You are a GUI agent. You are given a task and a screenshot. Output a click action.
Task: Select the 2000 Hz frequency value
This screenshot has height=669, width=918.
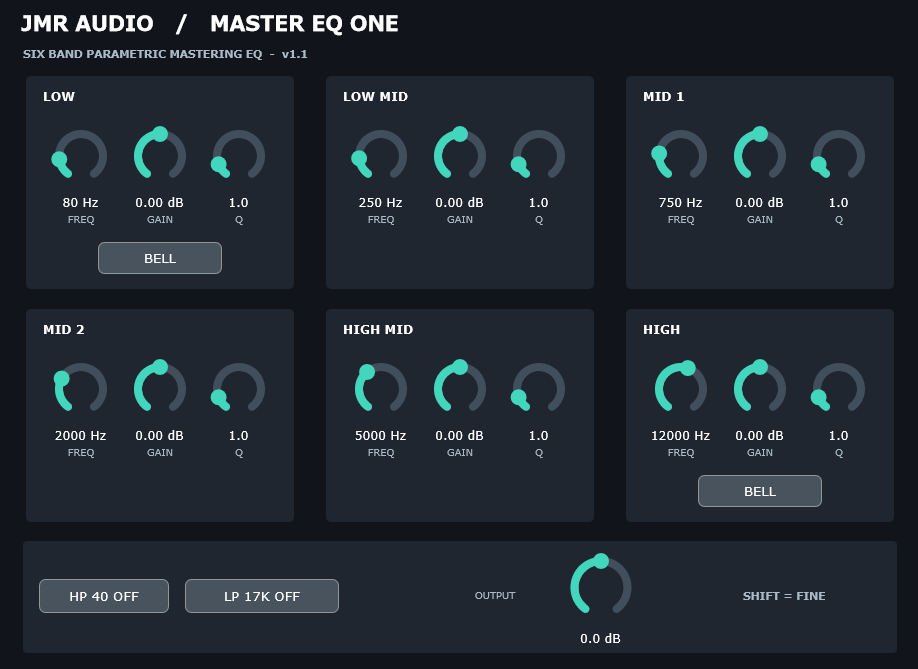(81, 435)
